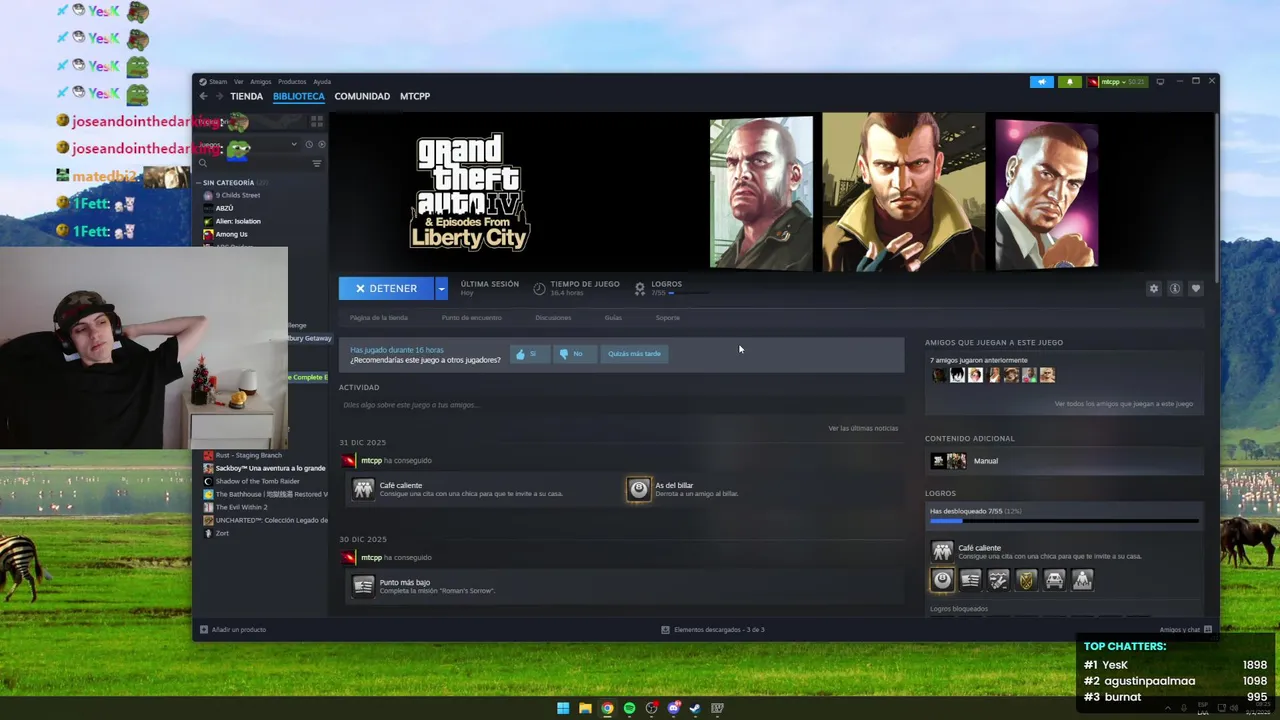Show ready-to-play games filter icon
Screen dimensions: 1280x720
coord(321,144)
